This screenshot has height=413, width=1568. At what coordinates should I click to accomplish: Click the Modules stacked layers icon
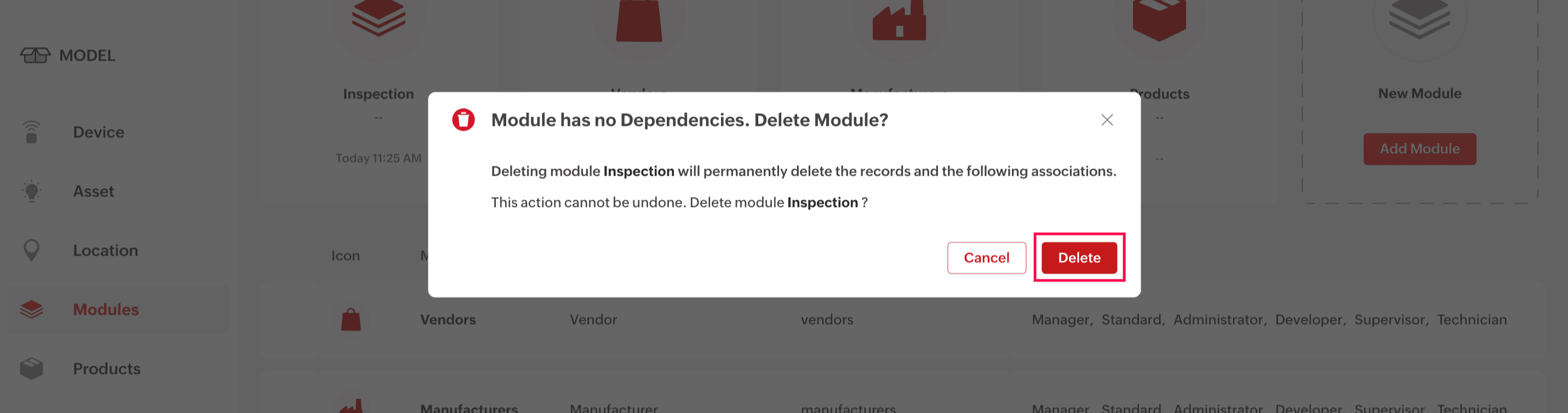(32, 309)
